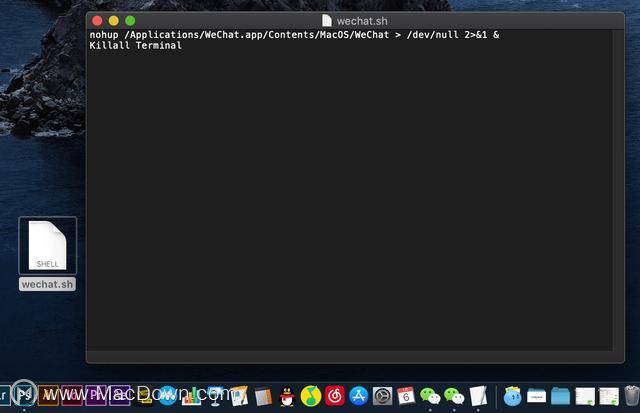Click the wechat.sh window title text
640x413 pixels.
click(362, 21)
